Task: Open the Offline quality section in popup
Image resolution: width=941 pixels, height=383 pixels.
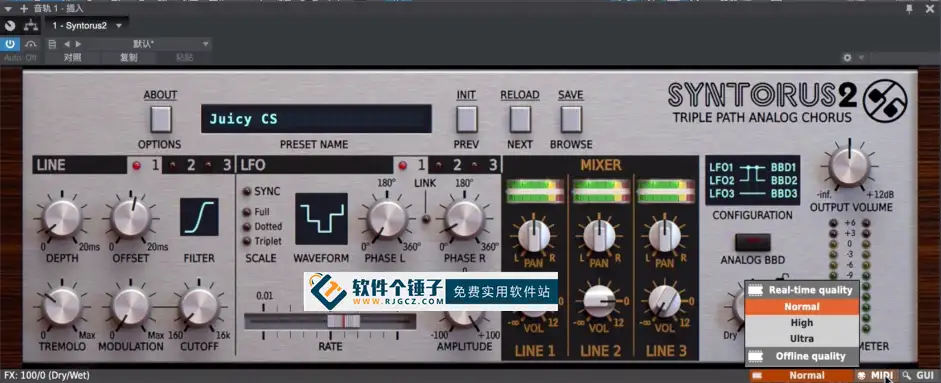Action: (802, 356)
